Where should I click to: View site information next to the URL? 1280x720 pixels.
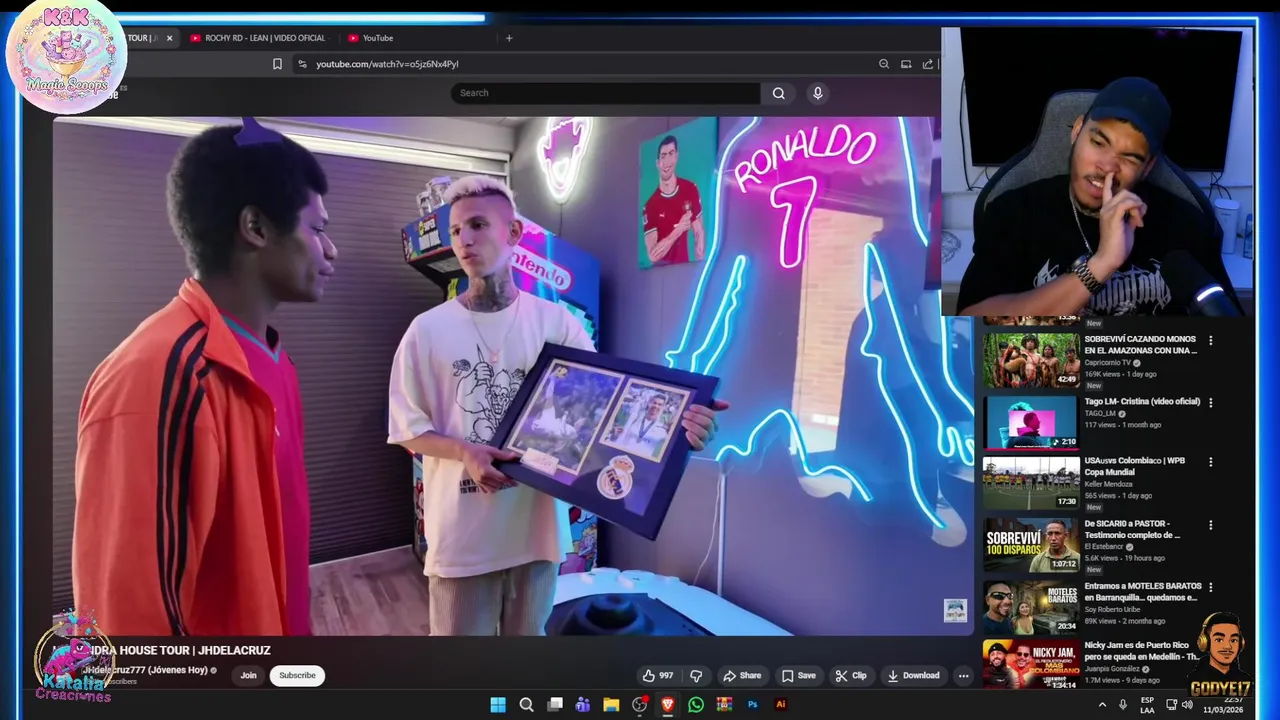[302, 64]
